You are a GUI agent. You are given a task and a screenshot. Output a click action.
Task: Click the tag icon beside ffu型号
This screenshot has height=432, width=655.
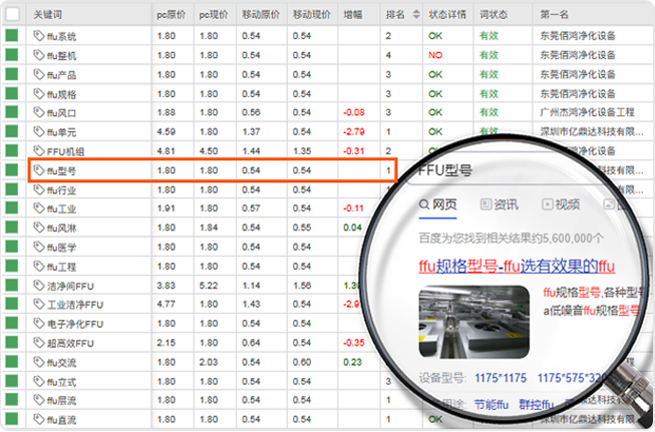pyautogui.click(x=39, y=171)
